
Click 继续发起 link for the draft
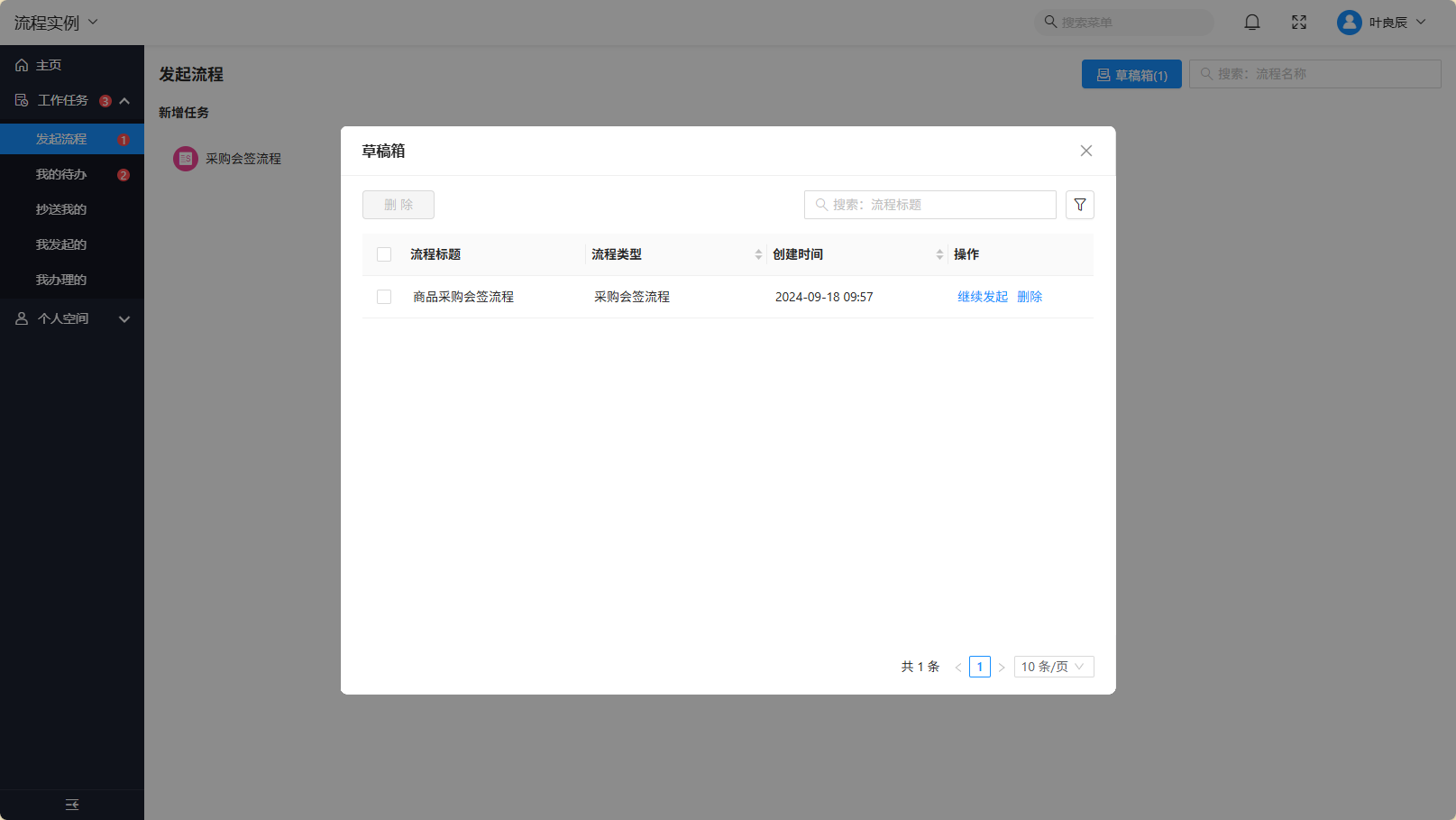tap(982, 297)
